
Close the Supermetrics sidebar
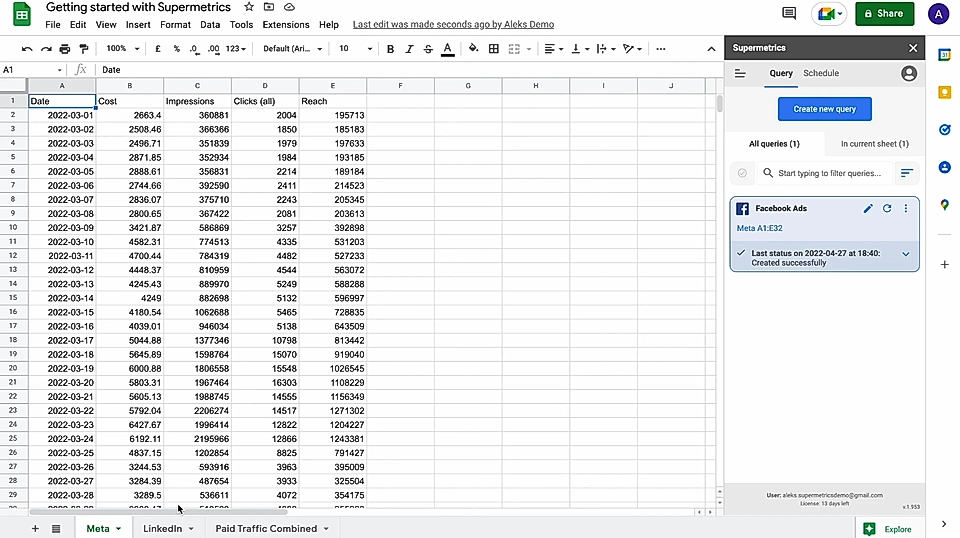tap(913, 48)
